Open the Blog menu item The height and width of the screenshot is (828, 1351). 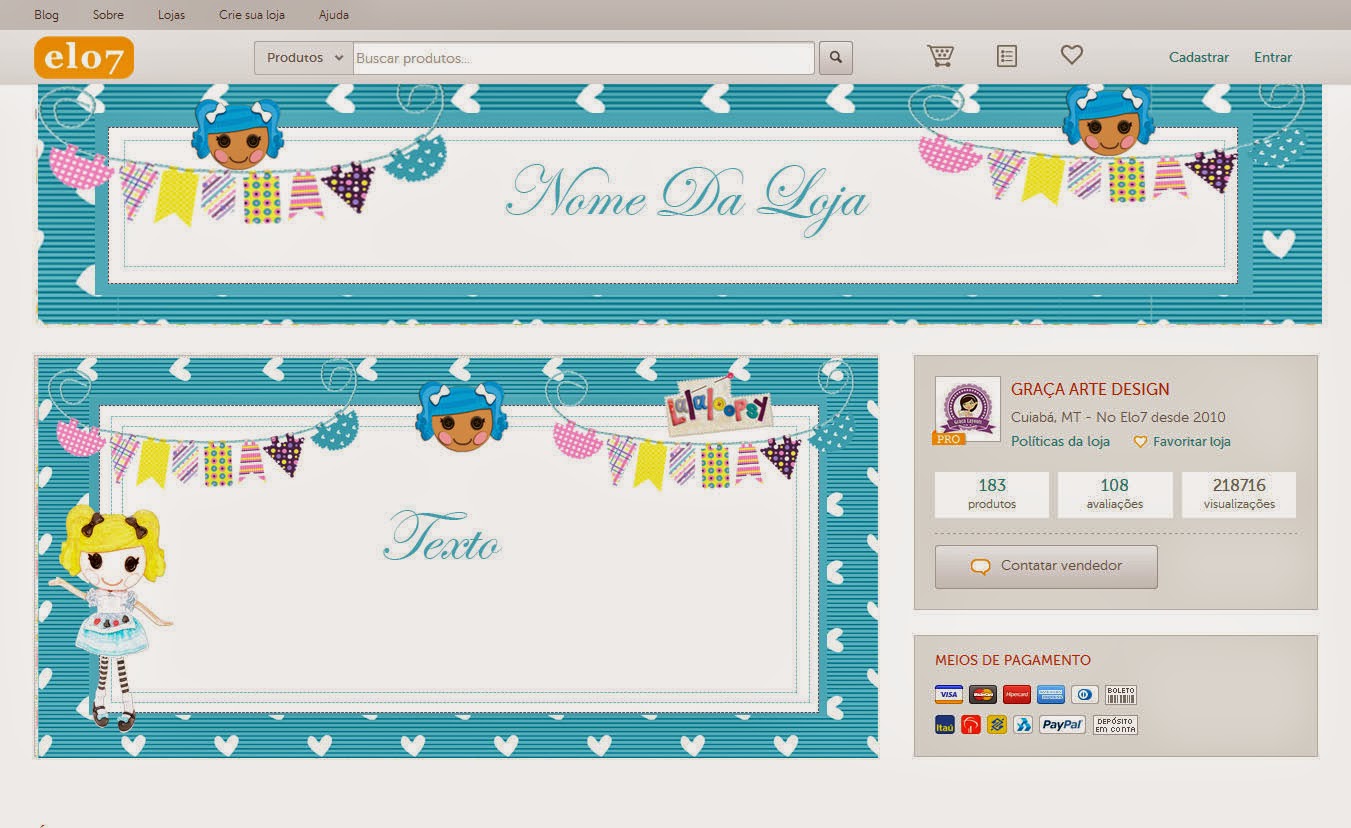click(x=46, y=15)
